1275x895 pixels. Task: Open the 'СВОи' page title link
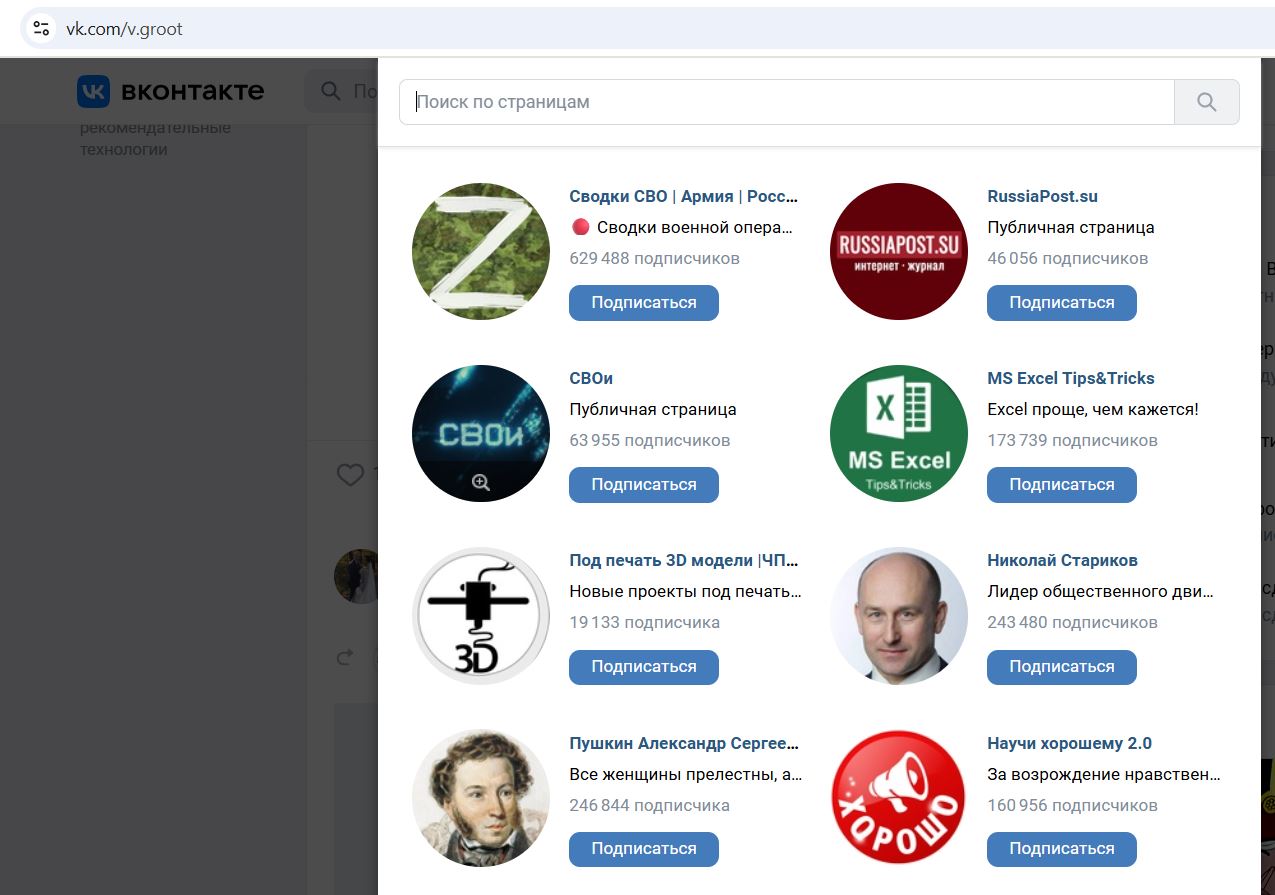[591, 378]
